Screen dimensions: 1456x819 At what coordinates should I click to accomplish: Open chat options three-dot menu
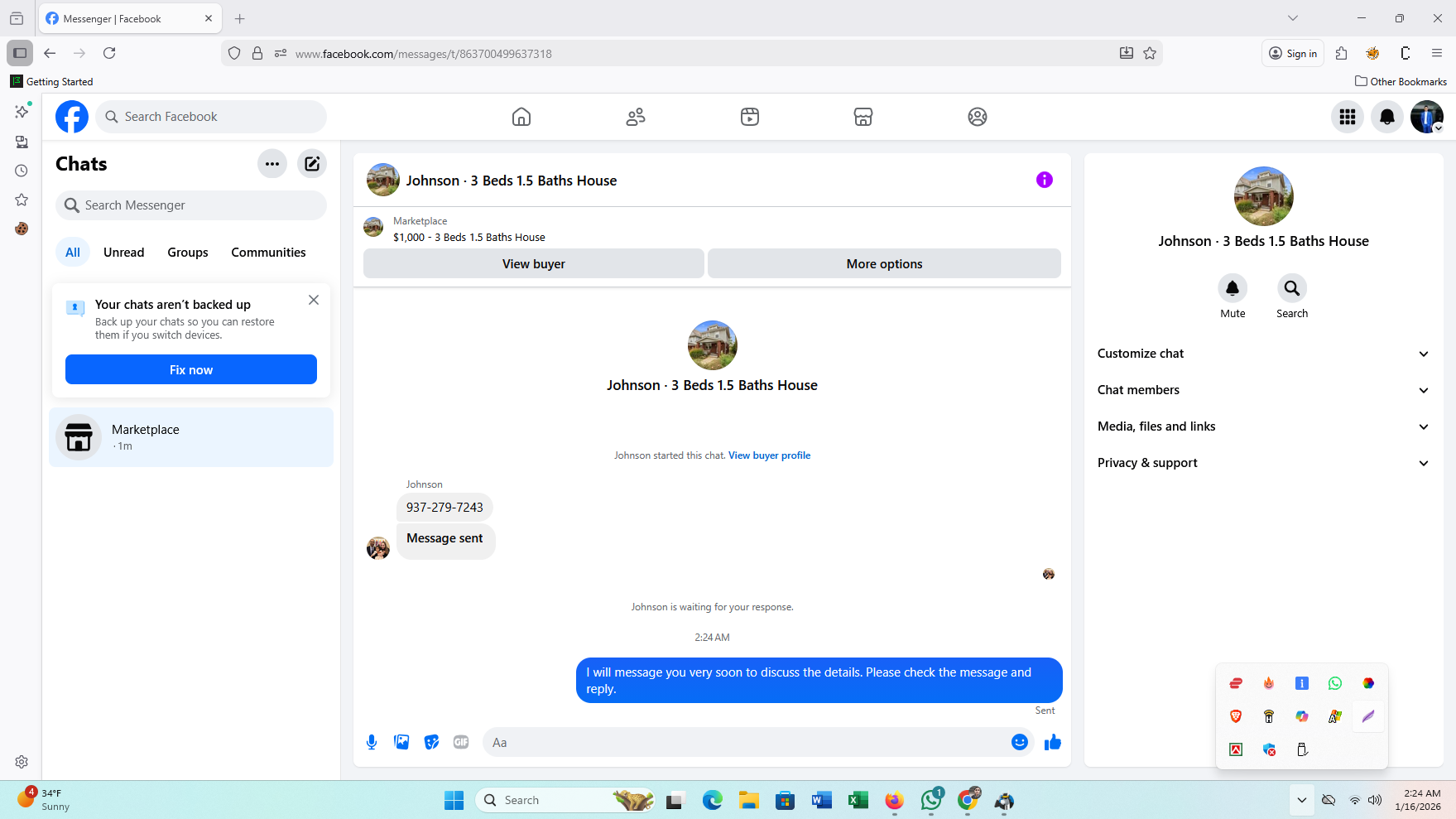272,164
